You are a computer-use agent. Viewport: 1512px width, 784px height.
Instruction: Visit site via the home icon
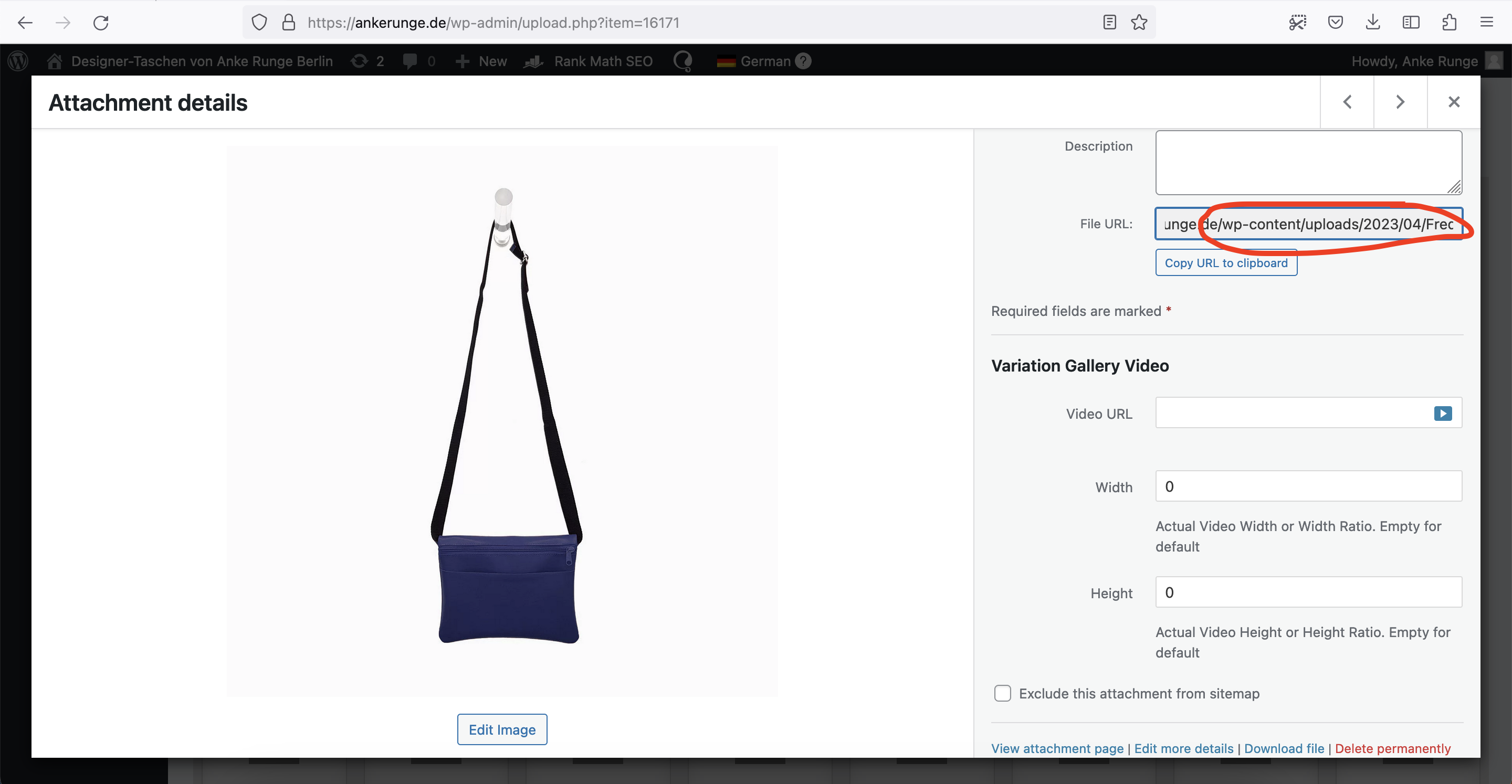click(55, 61)
